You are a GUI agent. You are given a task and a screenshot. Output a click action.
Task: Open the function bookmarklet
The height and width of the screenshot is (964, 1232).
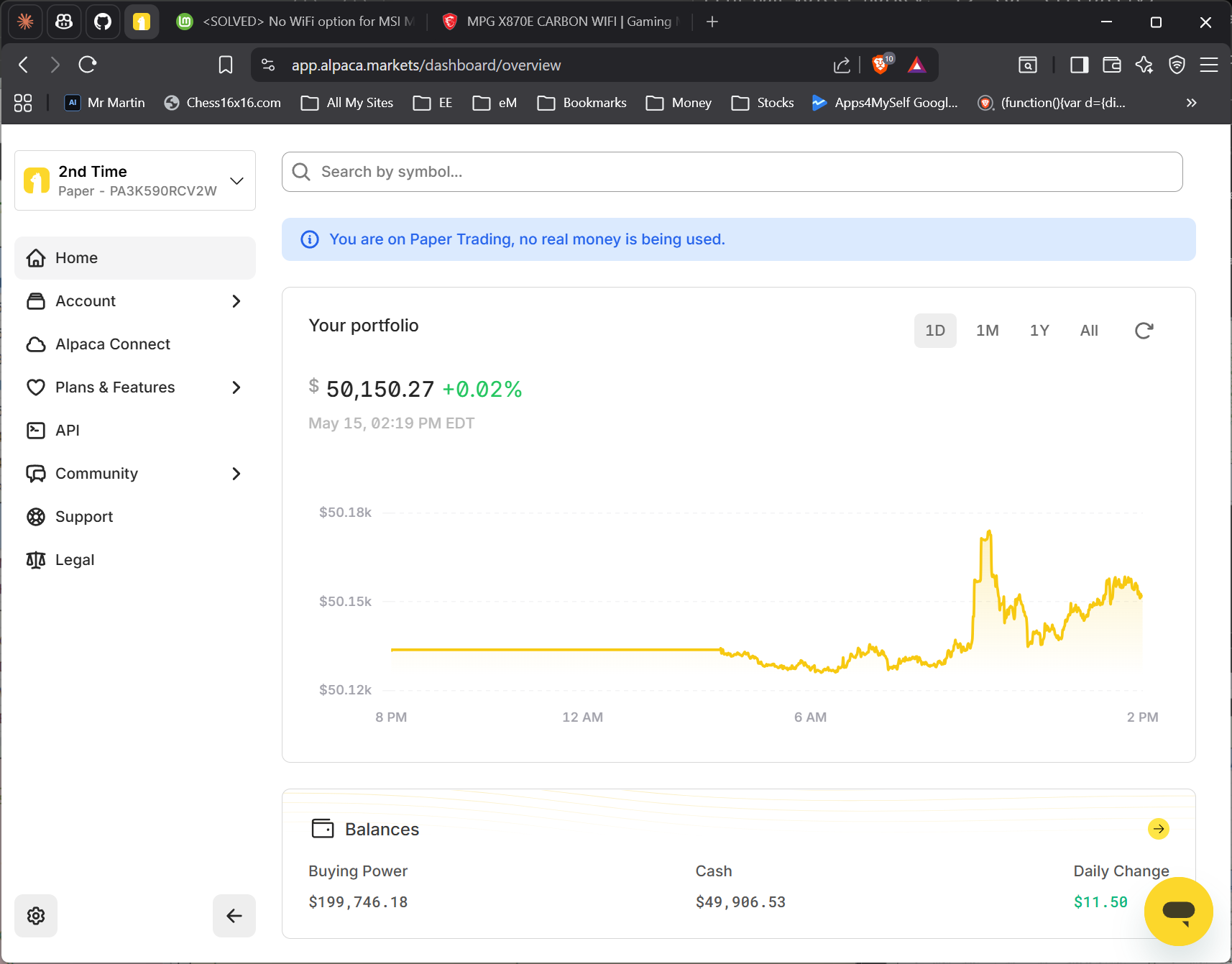click(1052, 103)
